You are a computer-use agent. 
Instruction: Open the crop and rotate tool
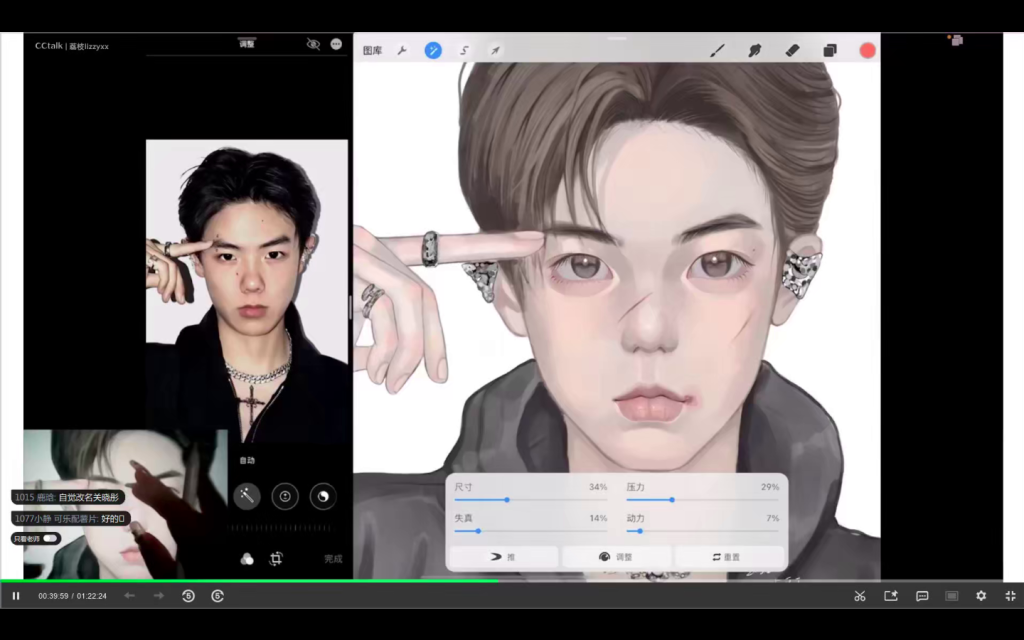click(x=276, y=559)
